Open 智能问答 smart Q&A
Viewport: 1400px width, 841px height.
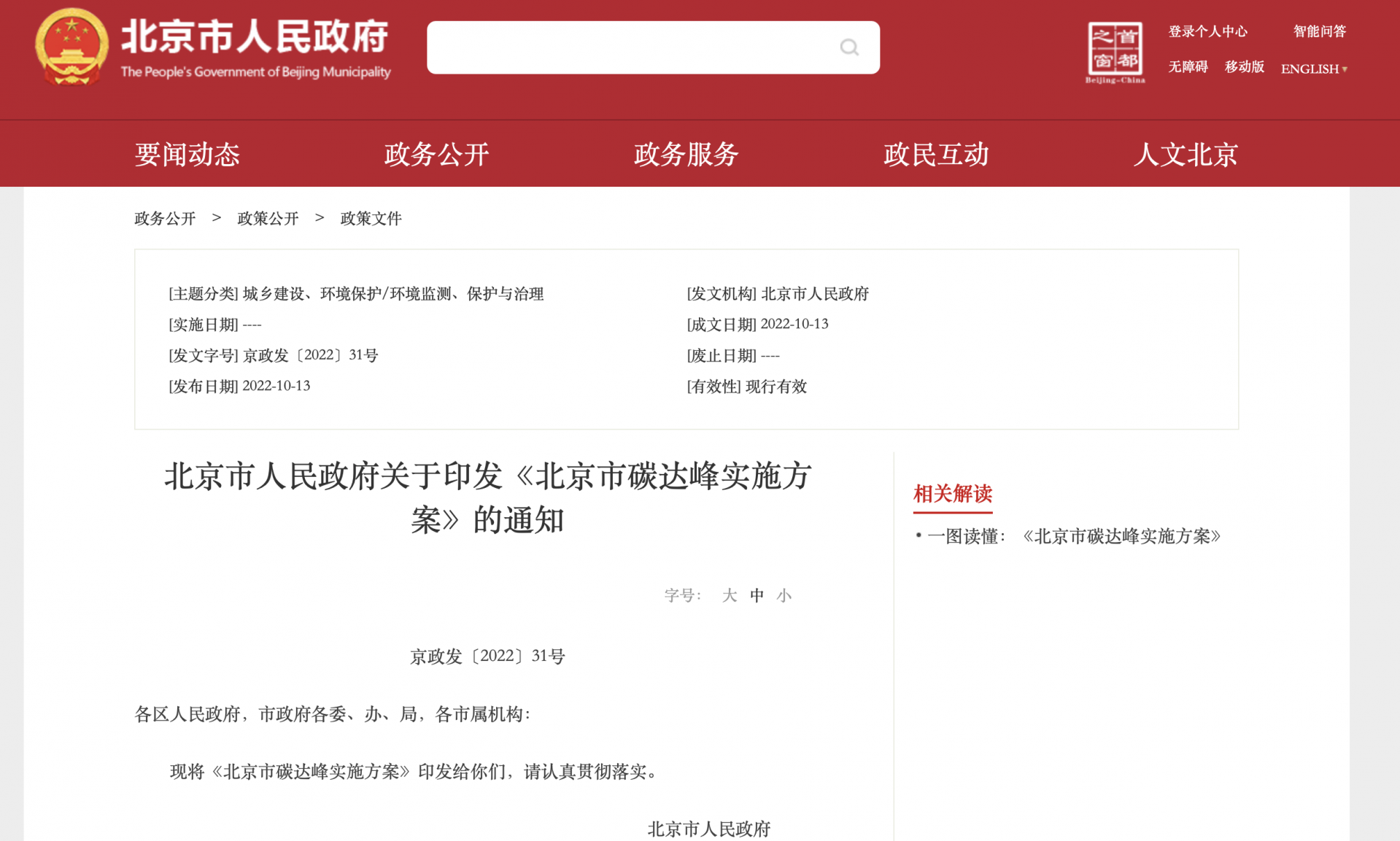(1319, 31)
